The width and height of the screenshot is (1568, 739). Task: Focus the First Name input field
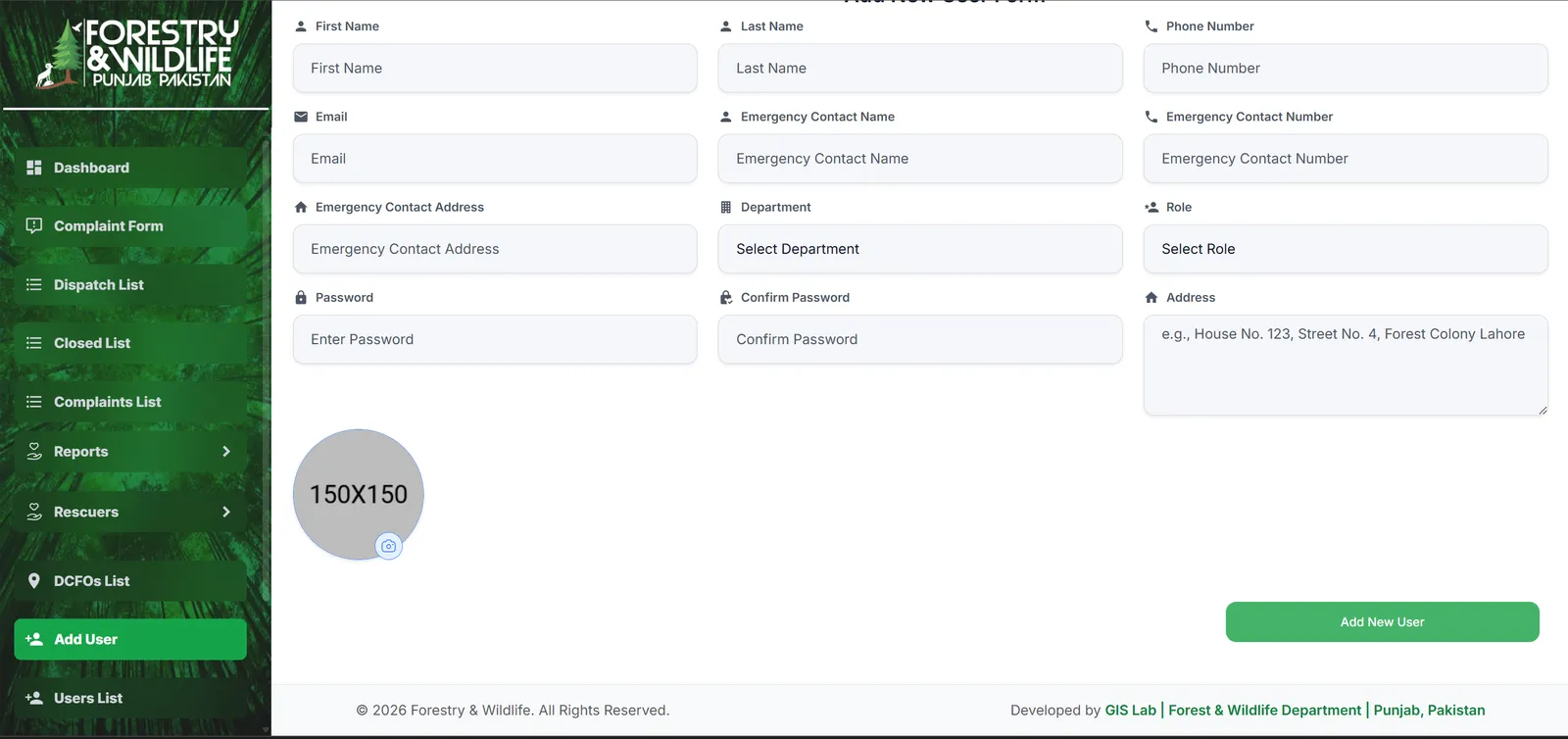tap(495, 69)
